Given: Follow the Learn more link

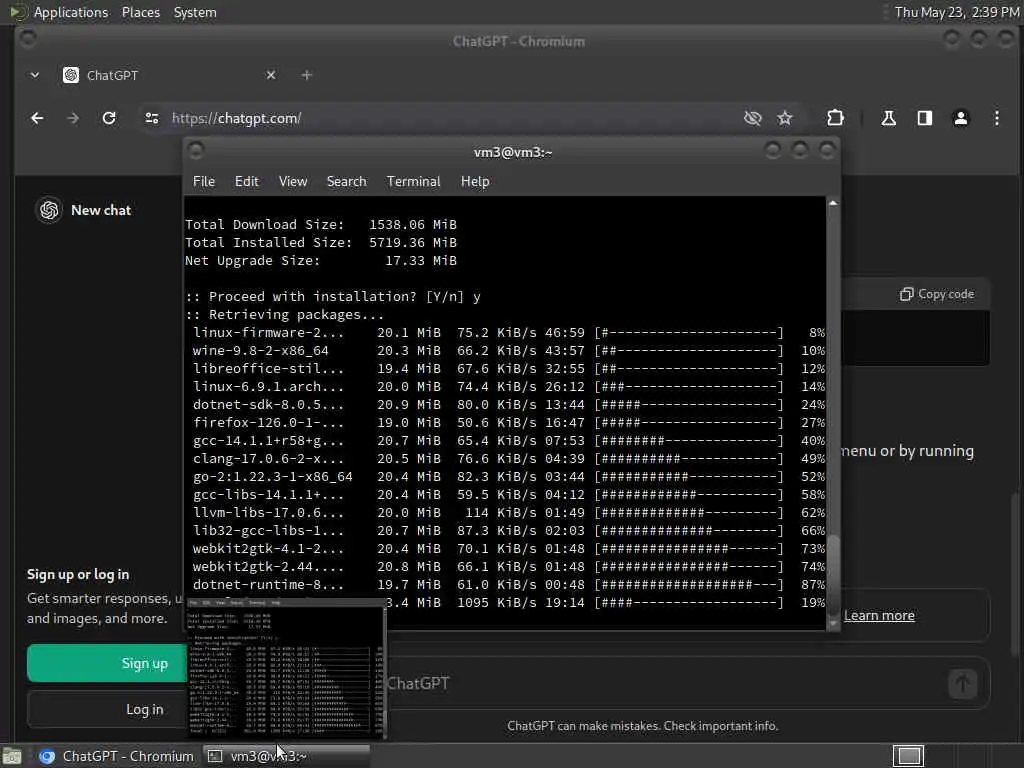Looking at the screenshot, I should (x=879, y=615).
